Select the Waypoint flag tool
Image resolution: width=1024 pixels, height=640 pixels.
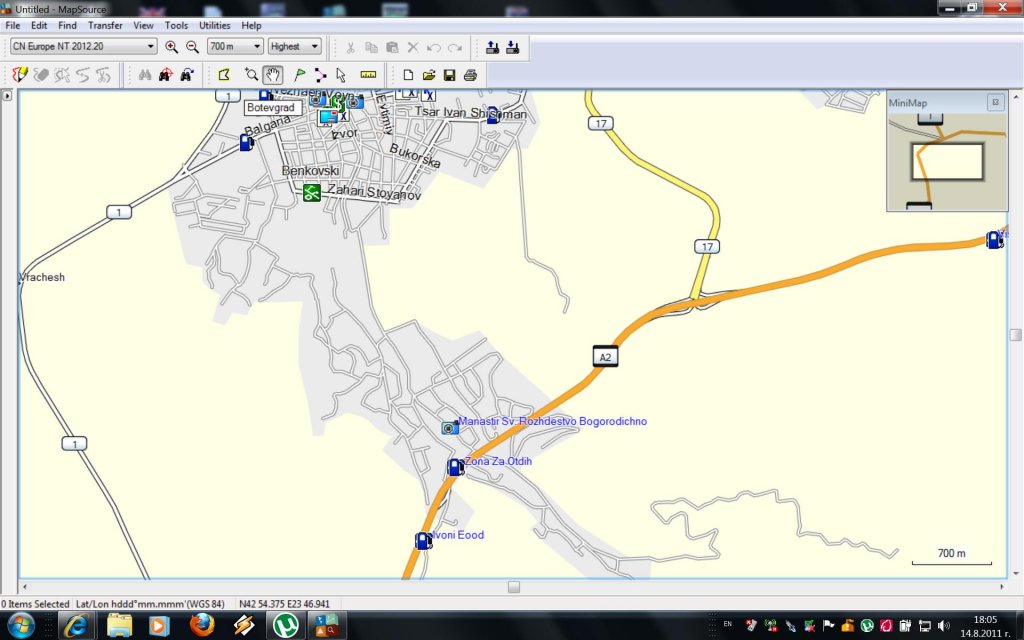(299, 75)
